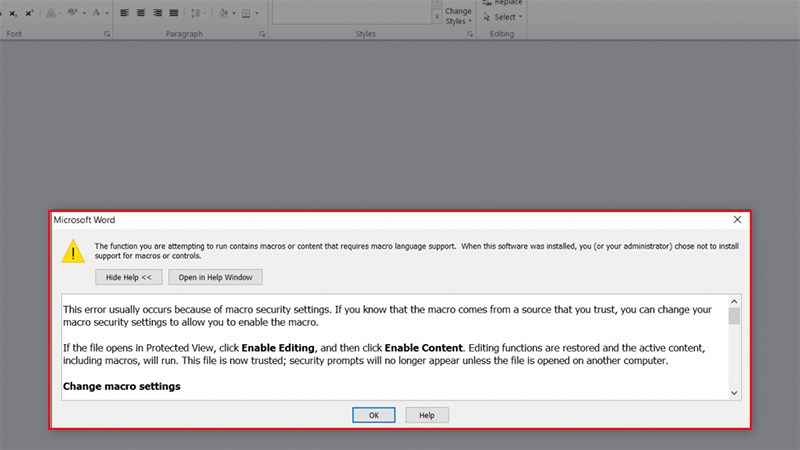Click the help text scrollbar down arrow
This screenshot has height=450, width=800.
tap(734, 393)
